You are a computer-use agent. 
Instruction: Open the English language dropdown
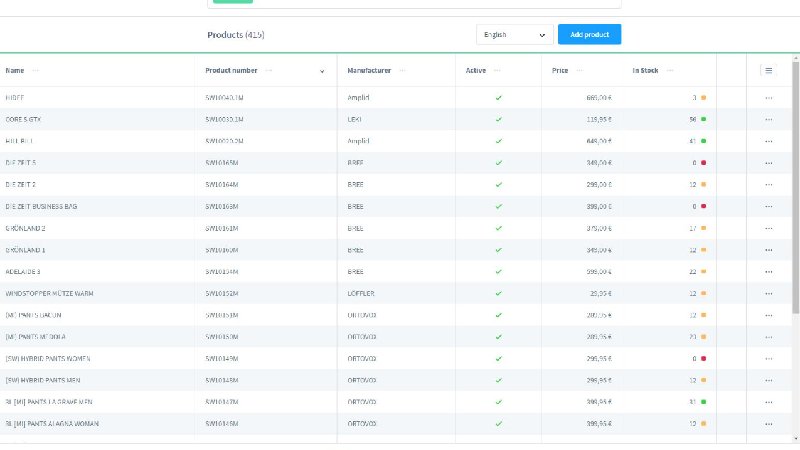[514, 35]
